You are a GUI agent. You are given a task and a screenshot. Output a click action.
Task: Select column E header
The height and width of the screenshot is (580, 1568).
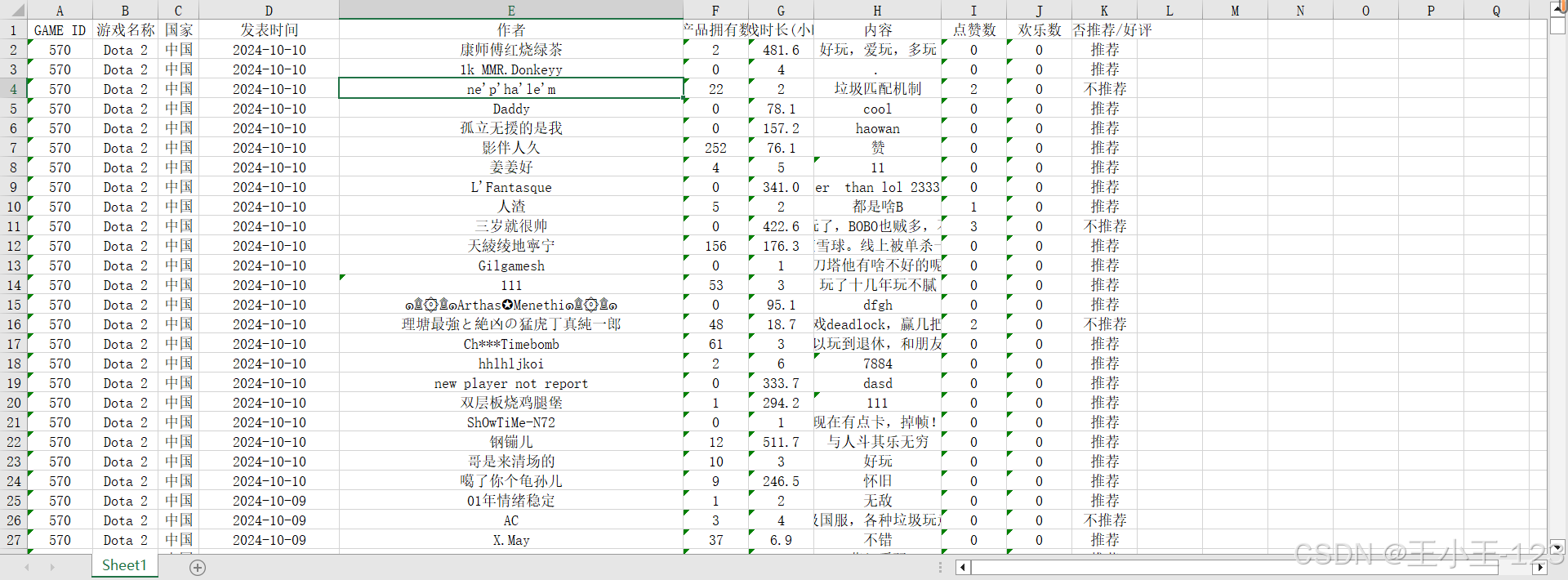(511, 10)
